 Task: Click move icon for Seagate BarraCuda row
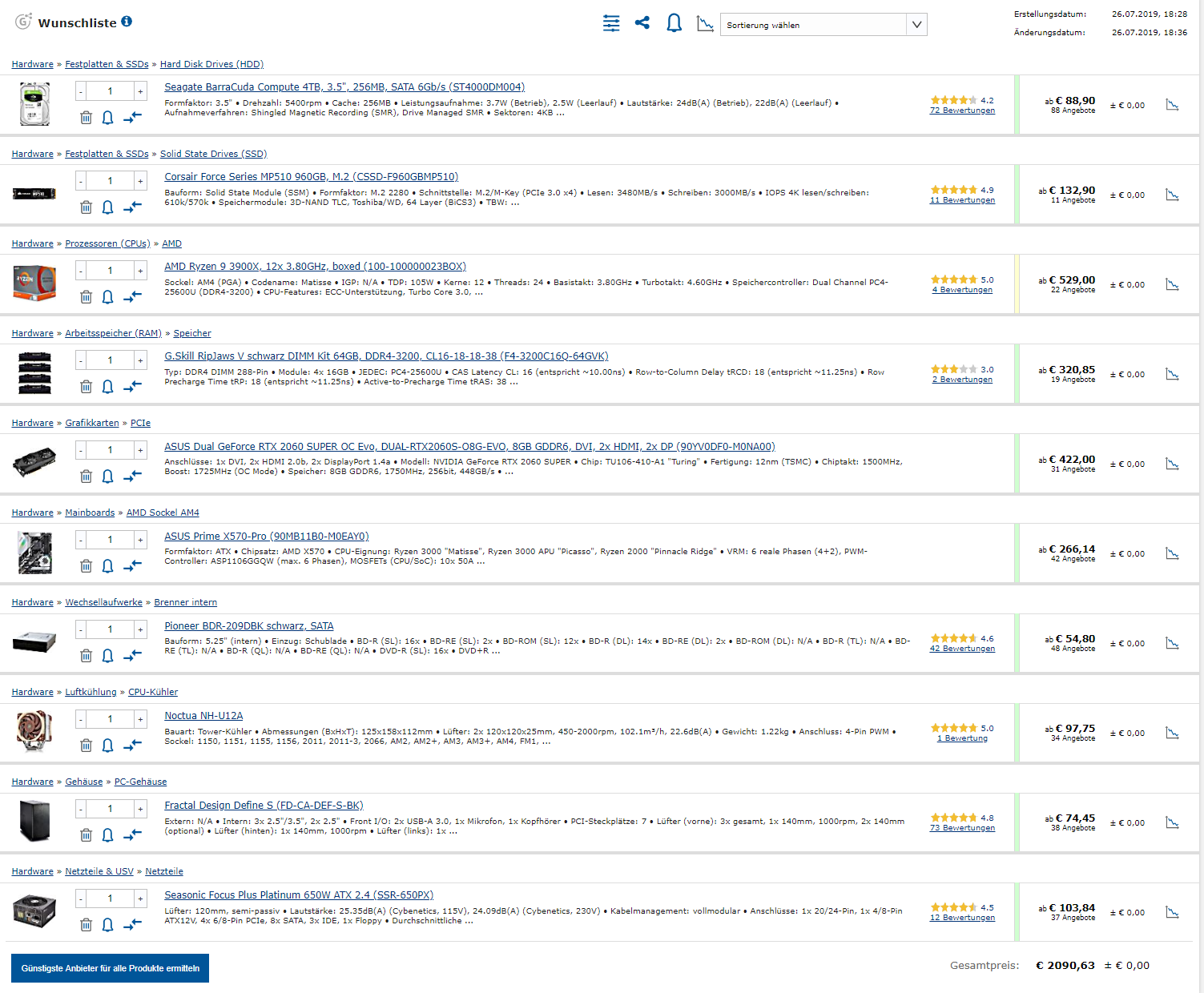(x=132, y=118)
